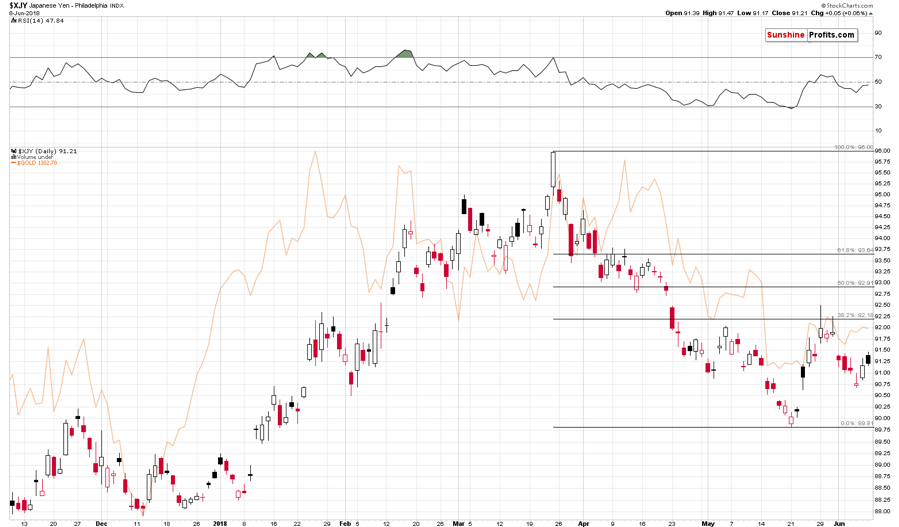Click price axis label 91.50
899x527 pixels.
(882, 350)
